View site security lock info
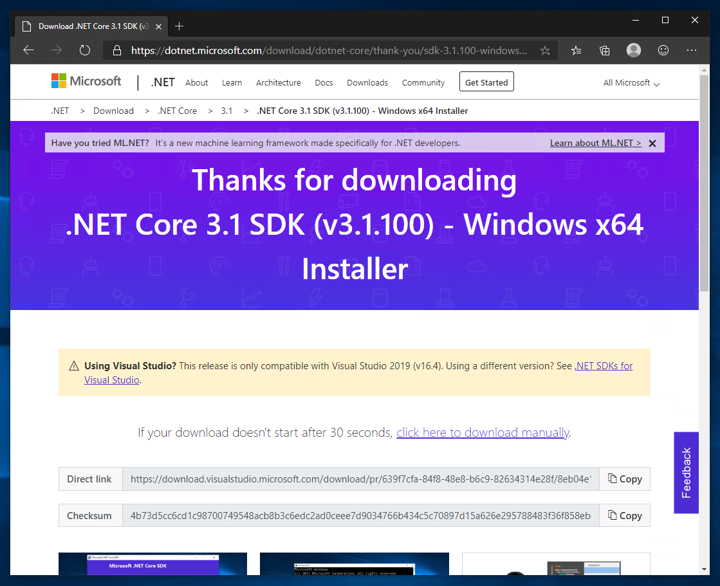This screenshot has height=586, width=720. pyautogui.click(x=117, y=51)
